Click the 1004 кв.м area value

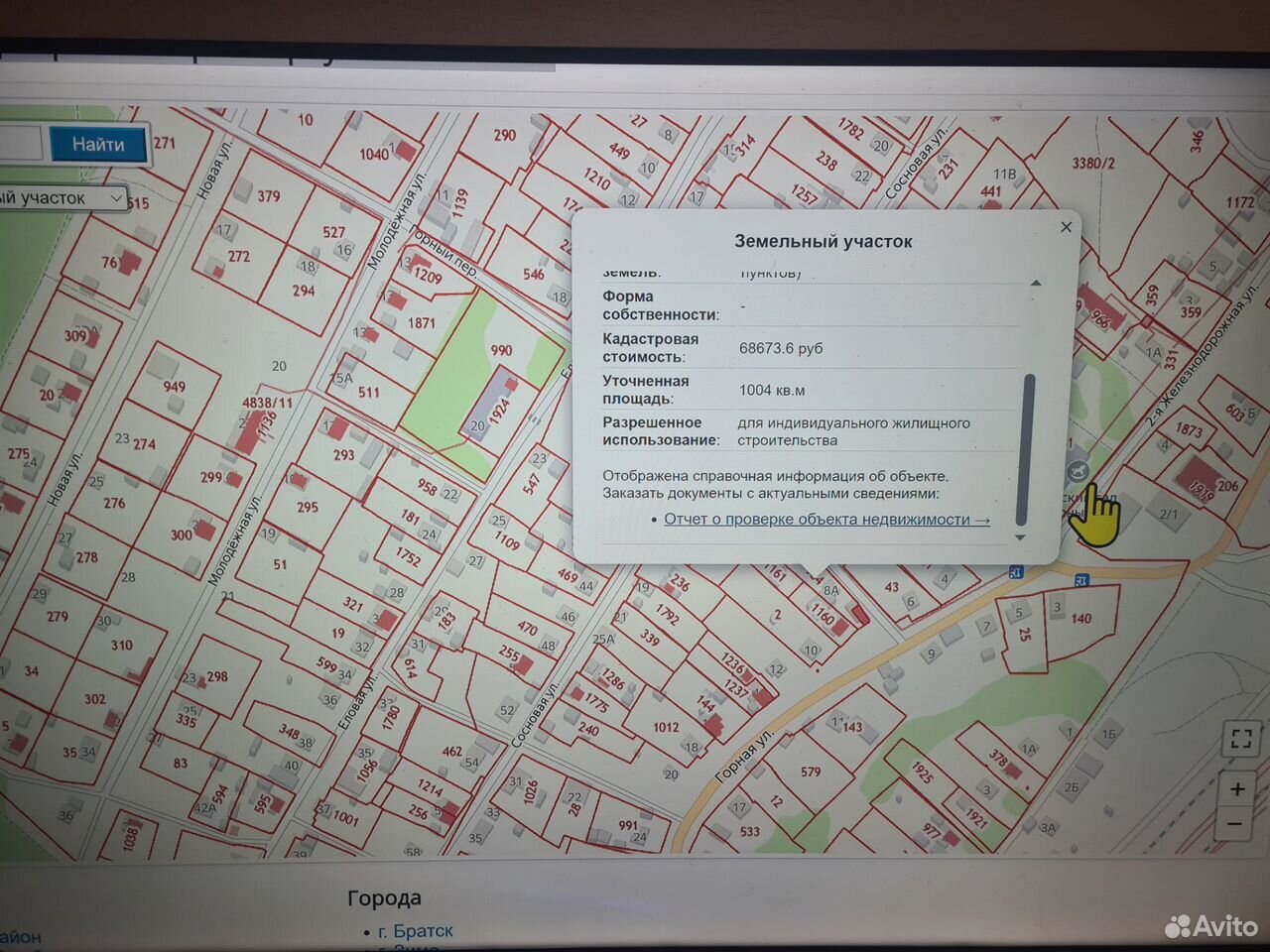[x=772, y=391]
